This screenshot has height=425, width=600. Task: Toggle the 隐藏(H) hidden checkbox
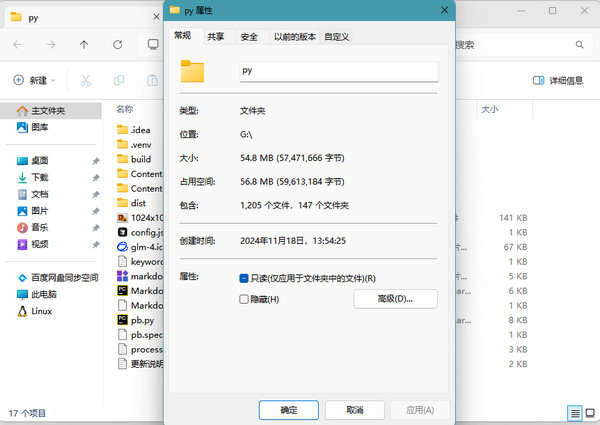[244, 299]
